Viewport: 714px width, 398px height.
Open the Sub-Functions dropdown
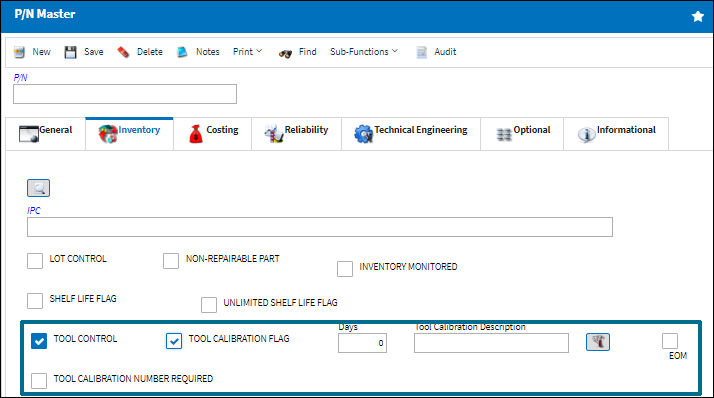click(364, 52)
